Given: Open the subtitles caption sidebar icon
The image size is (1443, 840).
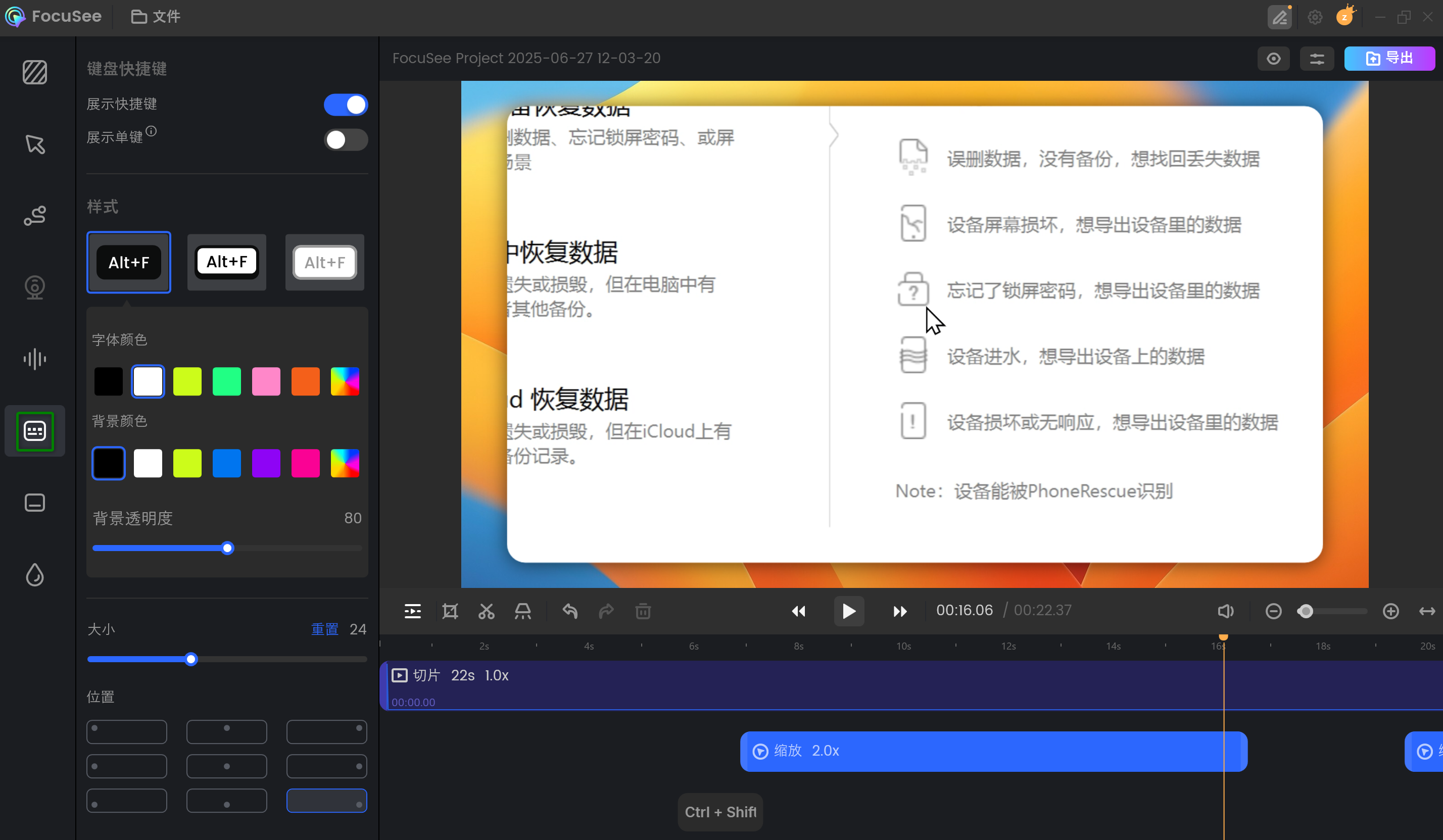Looking at the screenshot, I should pyautogui.click(x=35, y=503).
